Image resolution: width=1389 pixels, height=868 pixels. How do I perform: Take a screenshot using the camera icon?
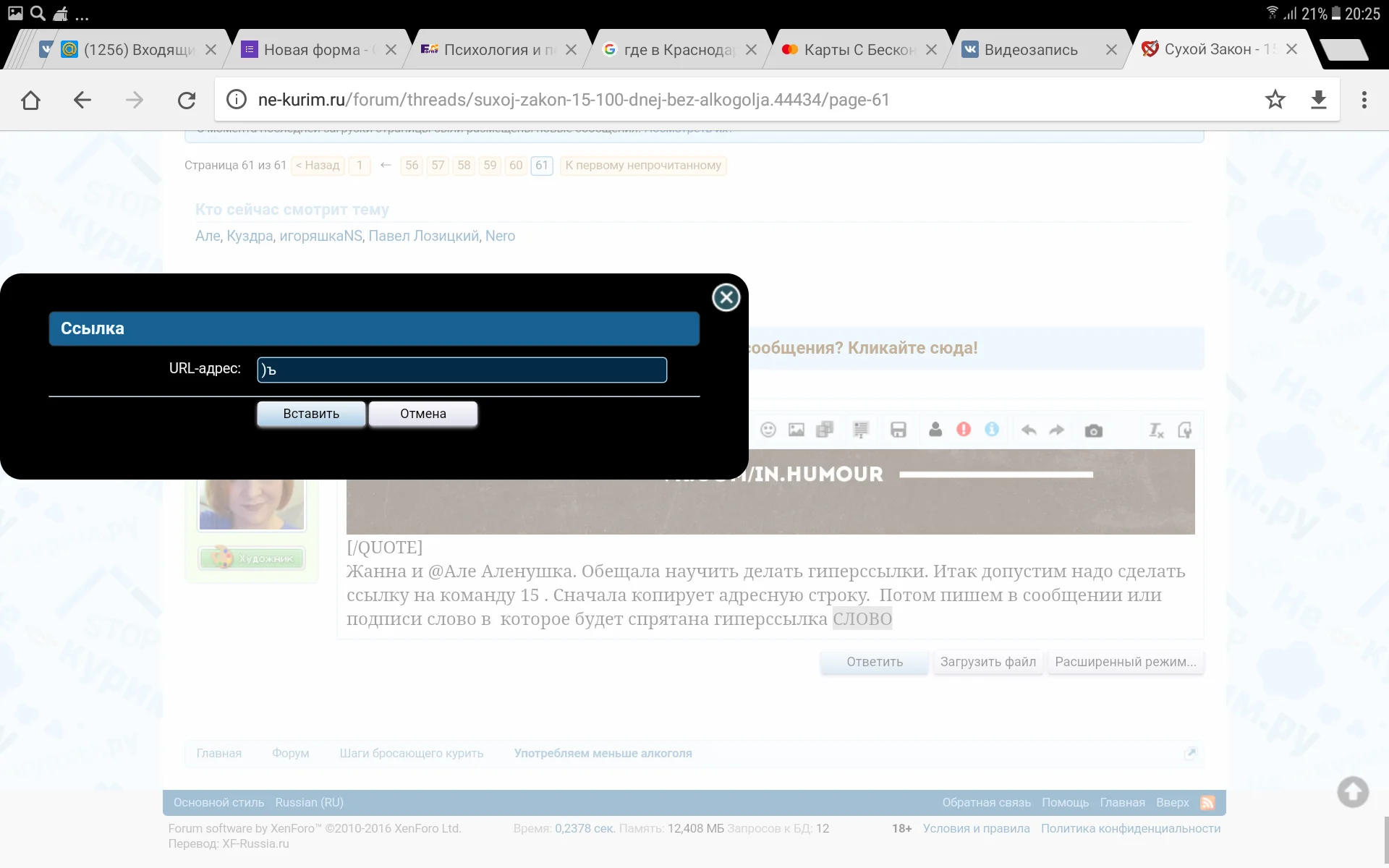[1093, 429]
